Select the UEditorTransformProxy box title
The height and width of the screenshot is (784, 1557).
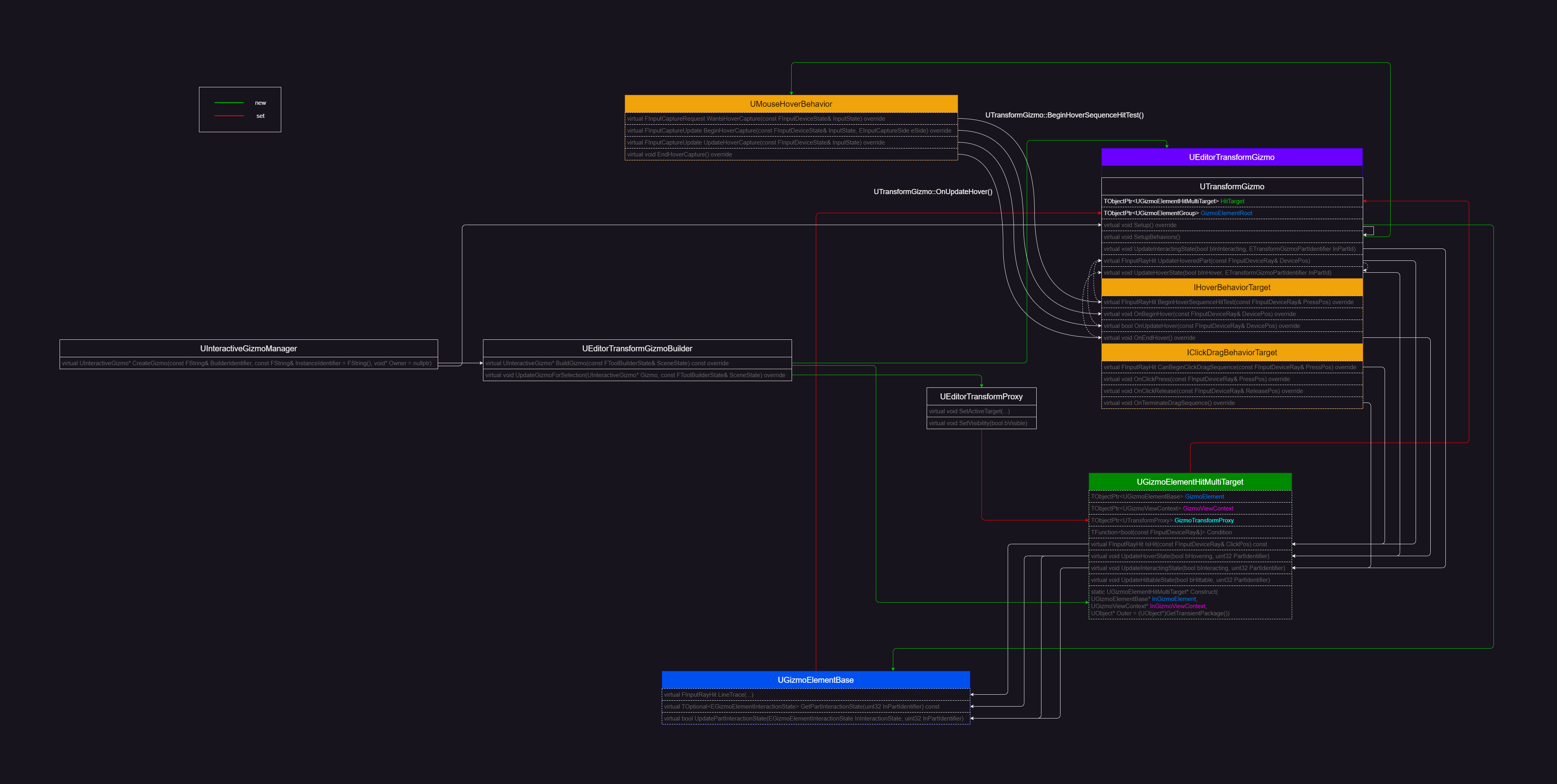tap(981, 397)
